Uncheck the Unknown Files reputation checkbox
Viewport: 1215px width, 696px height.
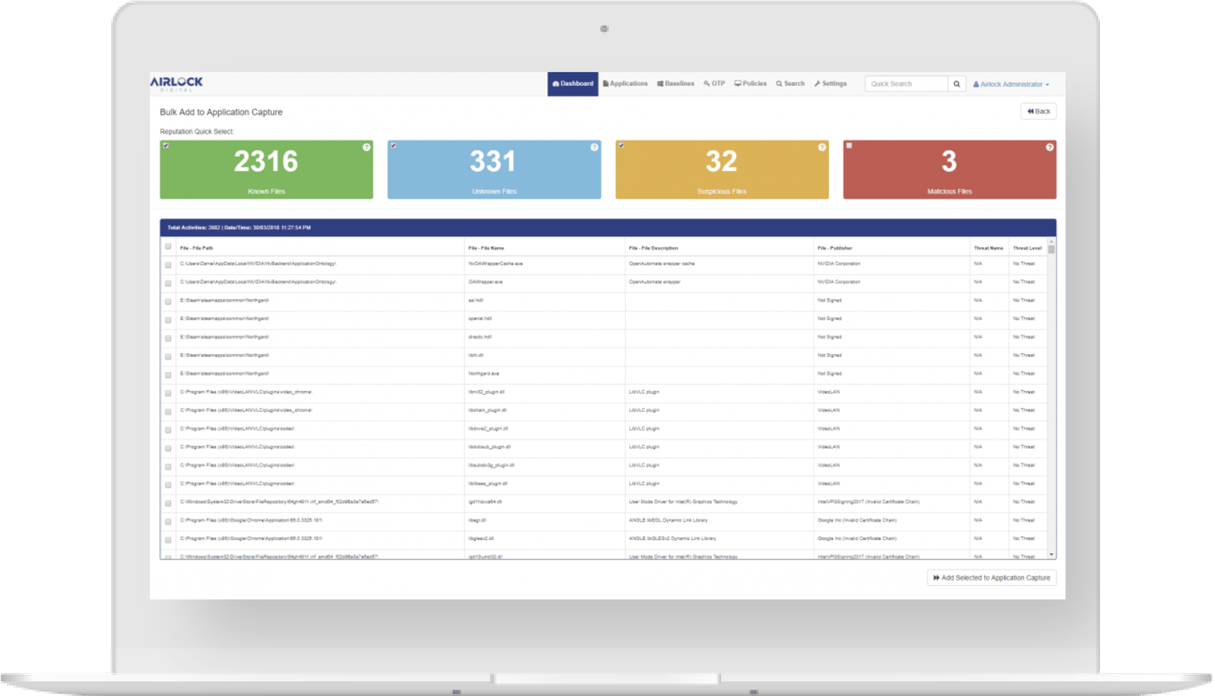(394, 146)
